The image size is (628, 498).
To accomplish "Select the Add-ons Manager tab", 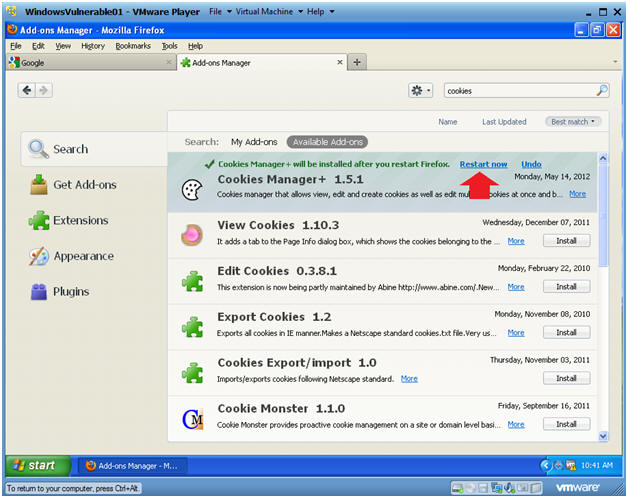I will pos(262,63).
